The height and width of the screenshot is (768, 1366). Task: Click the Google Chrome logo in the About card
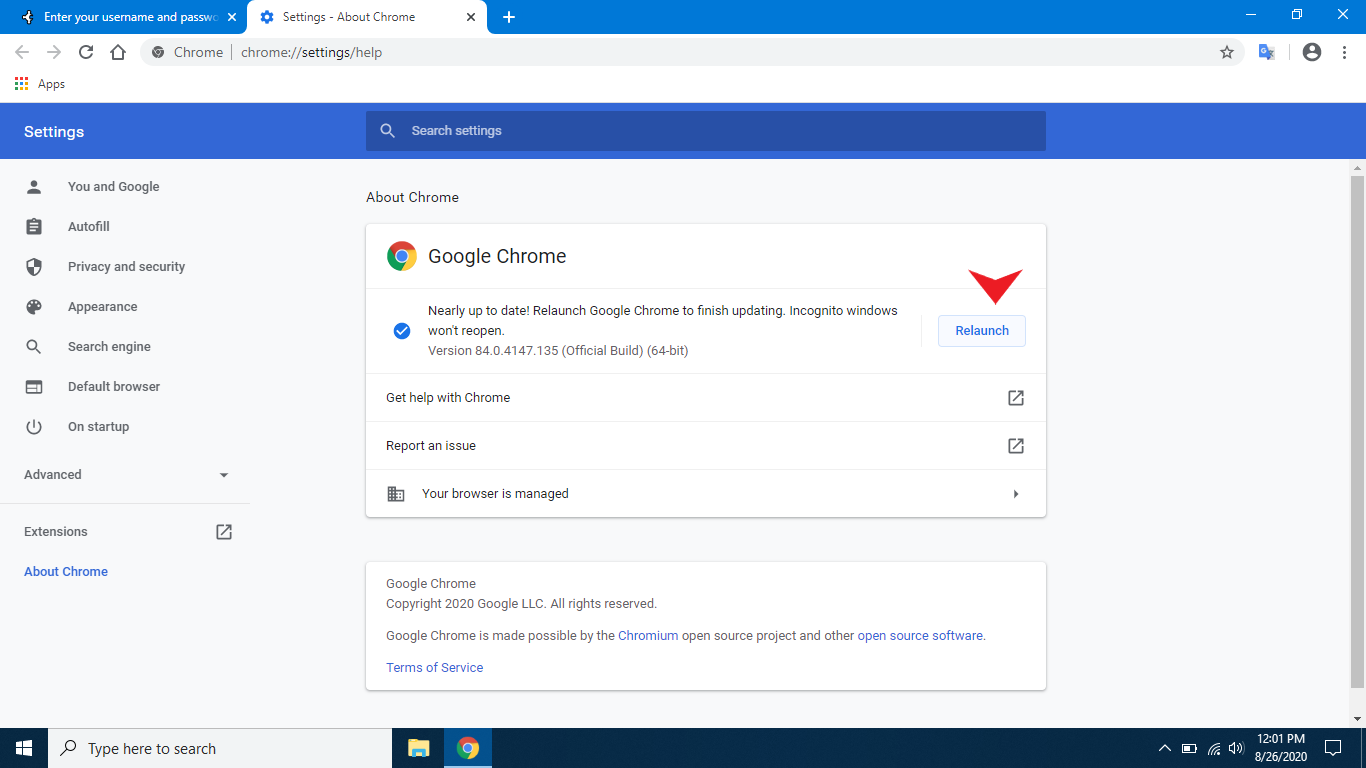pos(402,257)
